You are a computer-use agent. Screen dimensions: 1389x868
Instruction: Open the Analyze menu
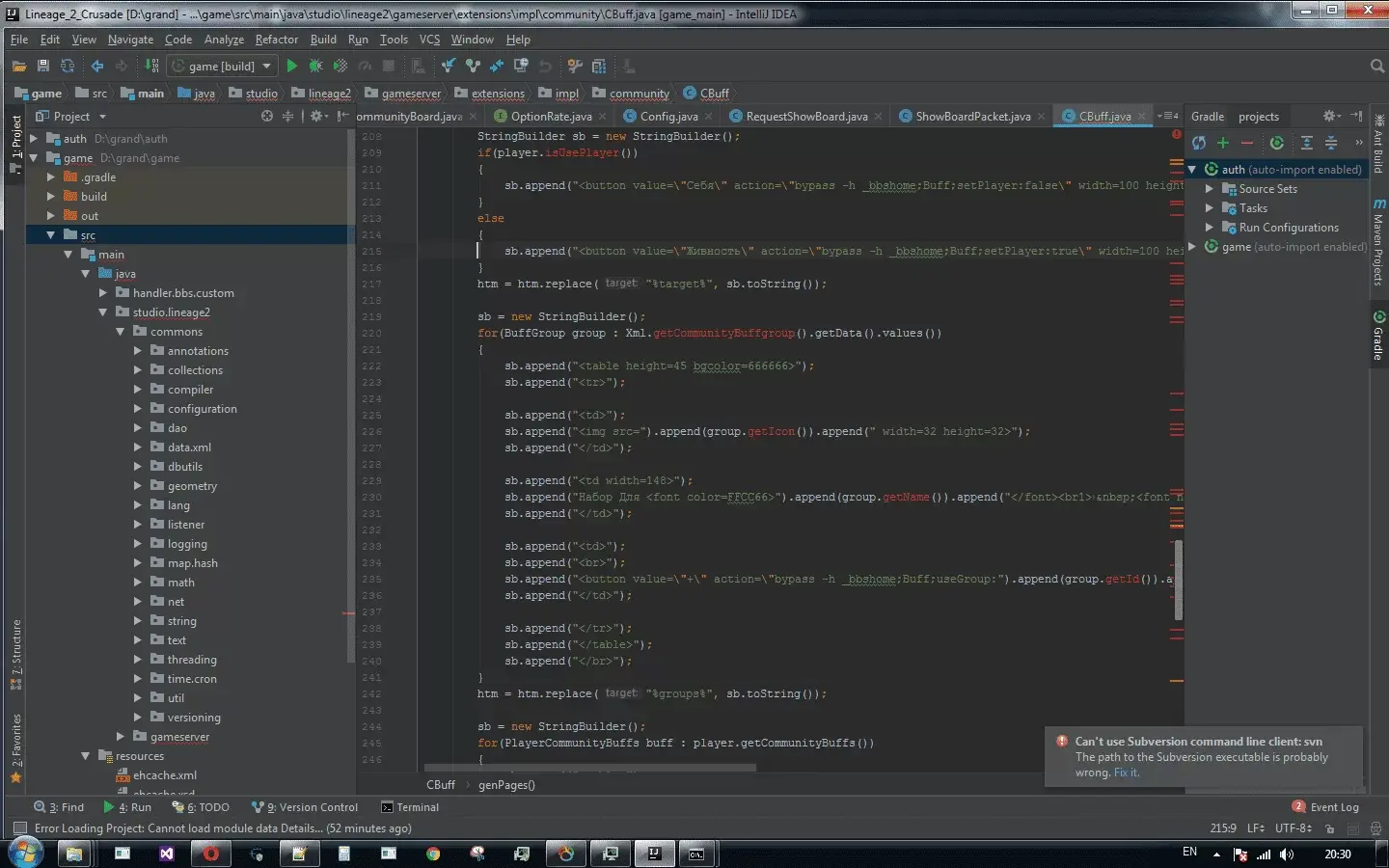click(x=224, y=40)
